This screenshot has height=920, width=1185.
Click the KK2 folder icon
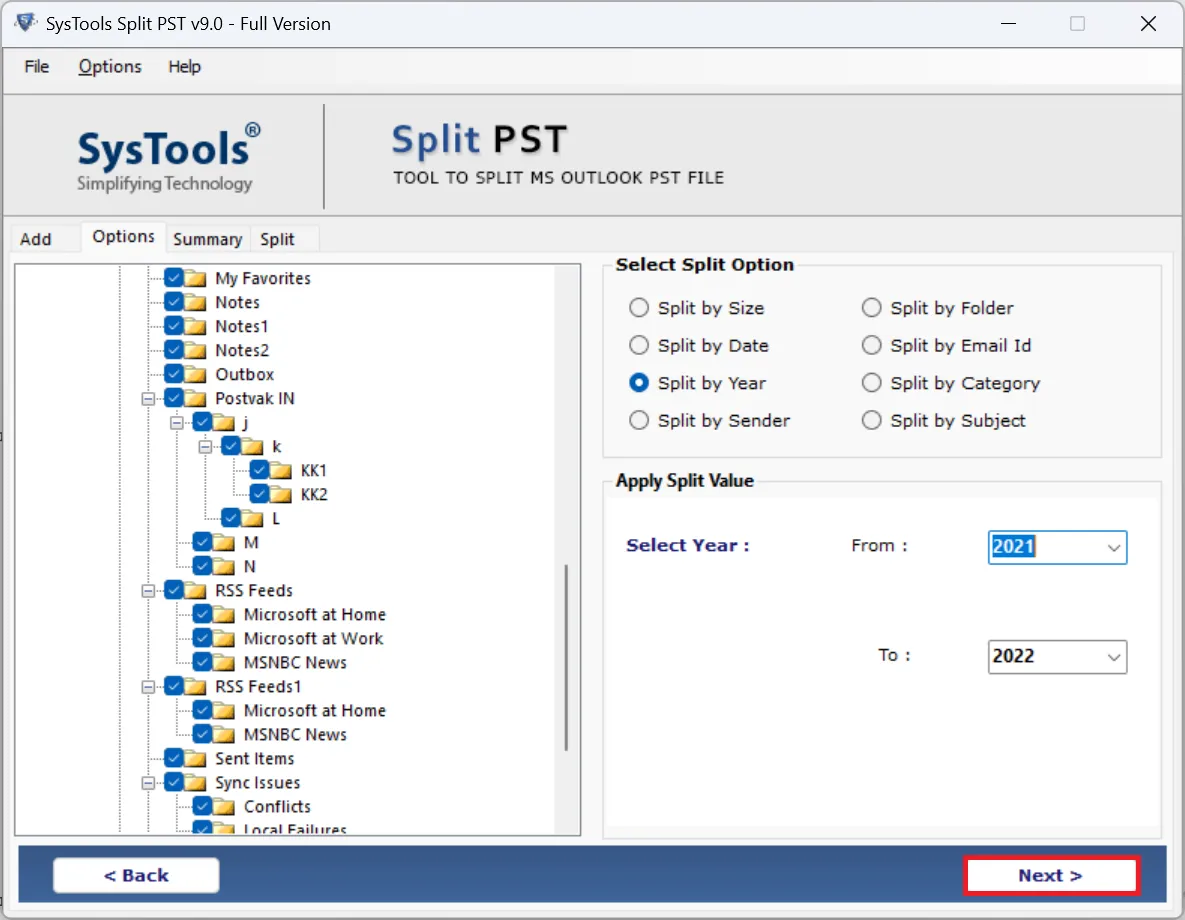(x=281, y=494)
